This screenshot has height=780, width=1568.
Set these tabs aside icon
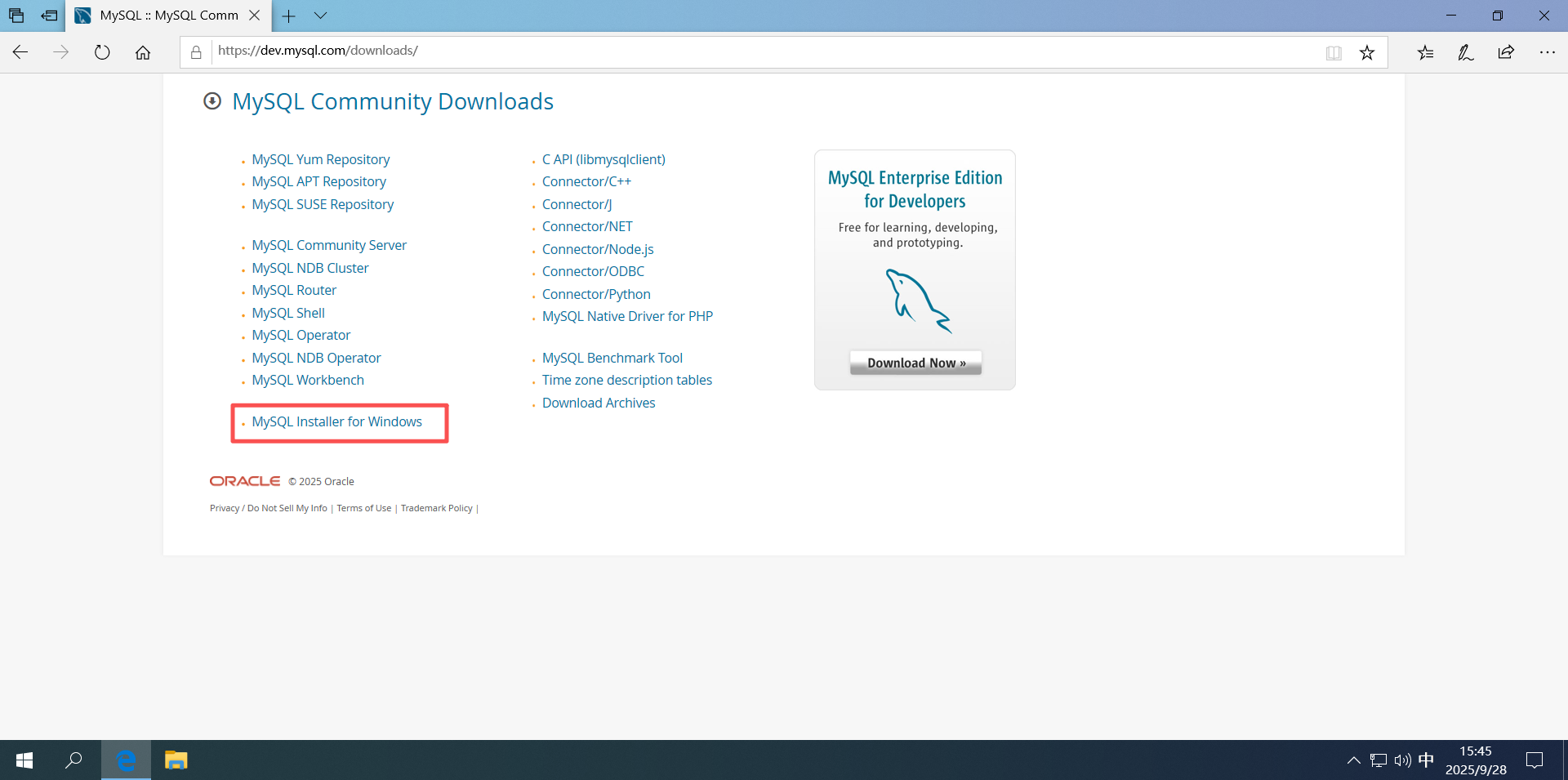[49, 16]
